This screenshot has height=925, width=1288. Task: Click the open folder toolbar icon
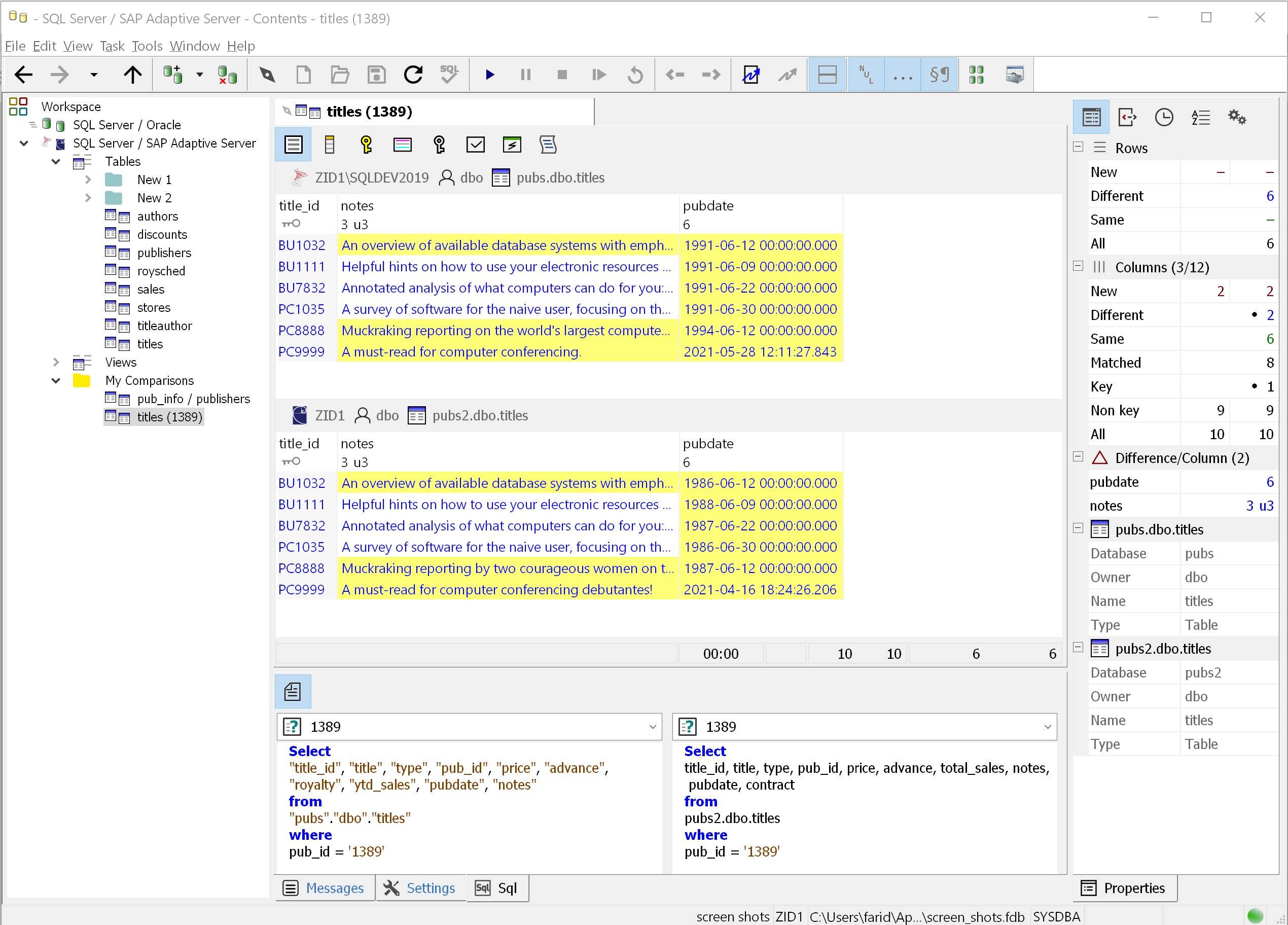[x=340, y=75]
